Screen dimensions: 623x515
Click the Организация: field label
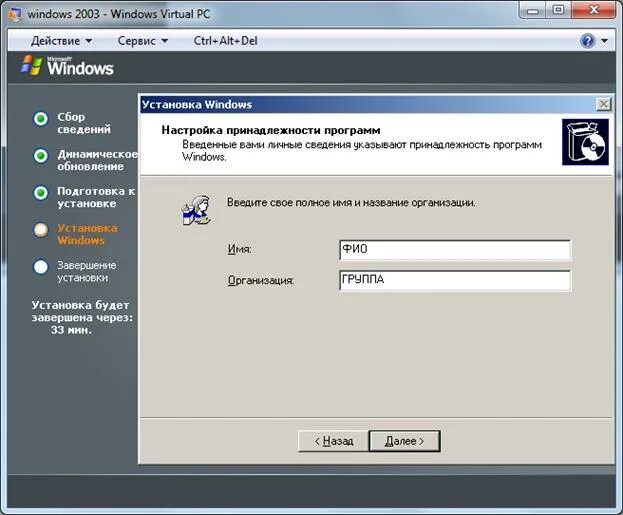click(261, 281)
